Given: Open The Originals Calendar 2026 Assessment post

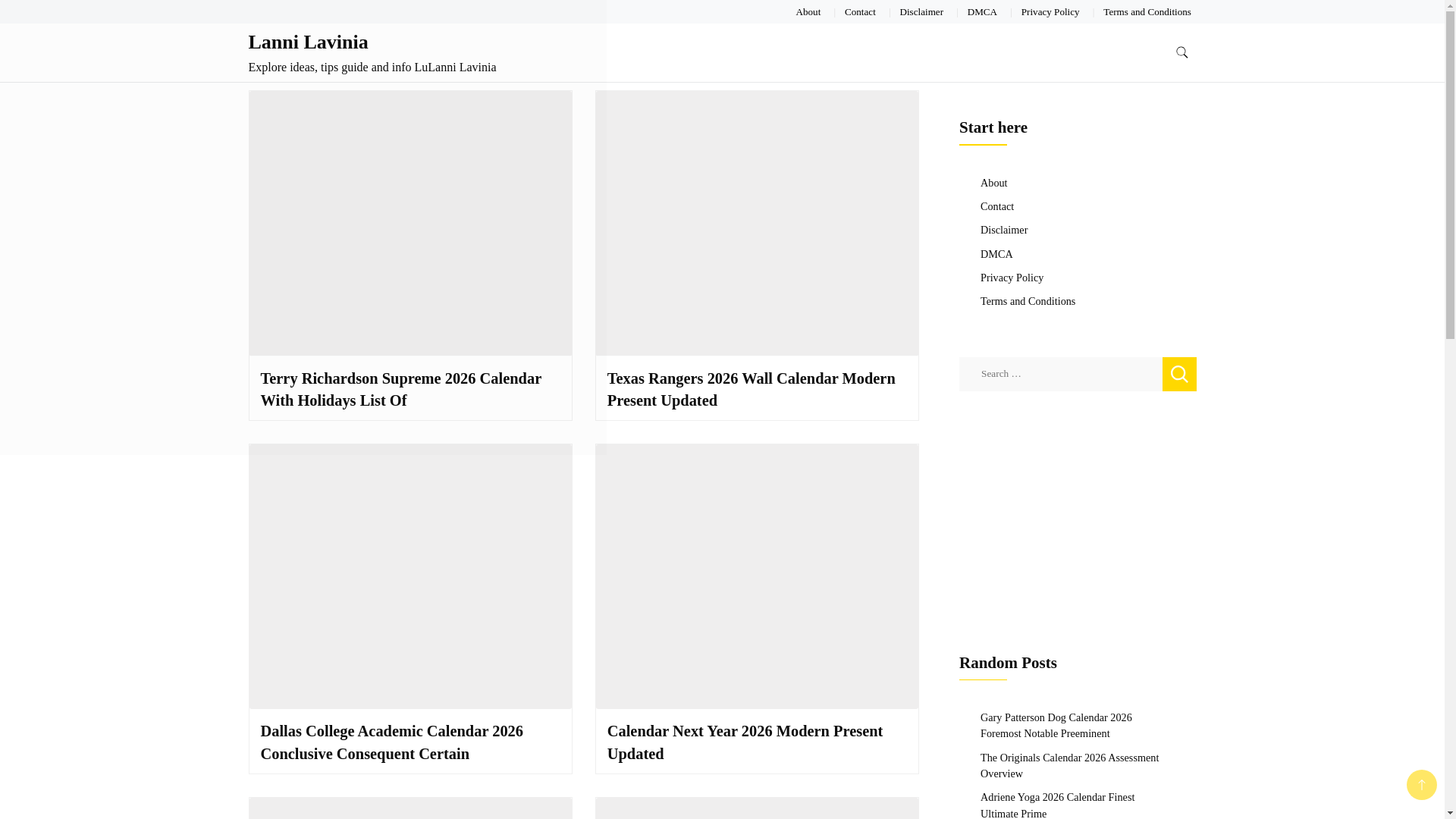Looking at the screenshot, I should [1069, 765].
